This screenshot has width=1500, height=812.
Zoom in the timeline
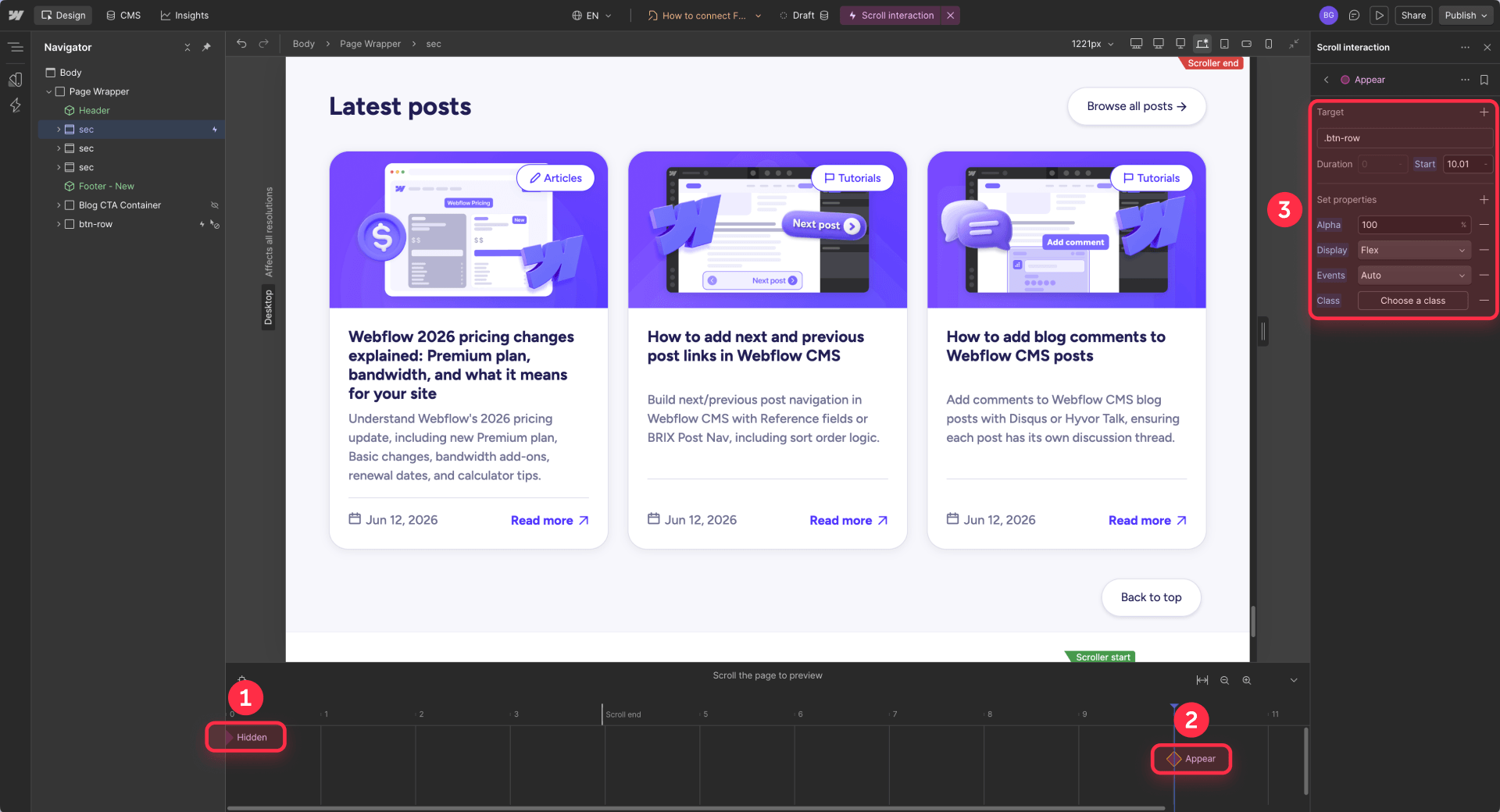1246,680
